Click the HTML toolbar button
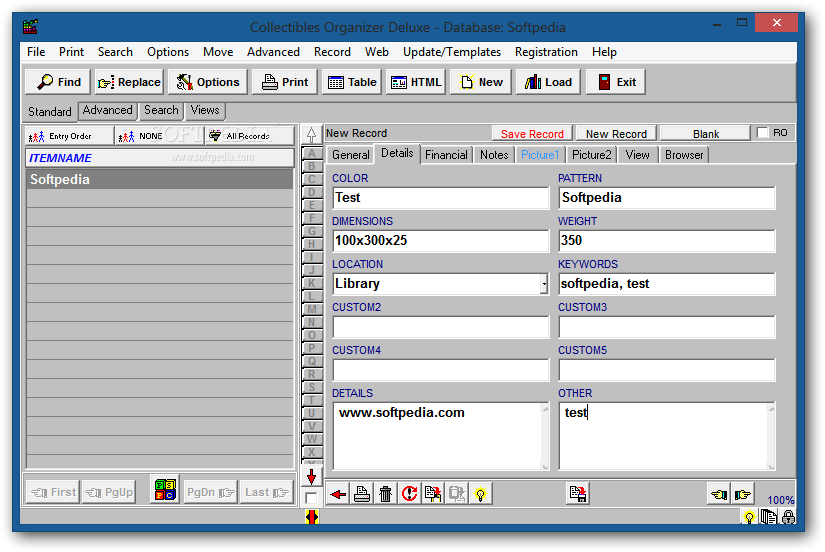 click(x=416, y=82)
